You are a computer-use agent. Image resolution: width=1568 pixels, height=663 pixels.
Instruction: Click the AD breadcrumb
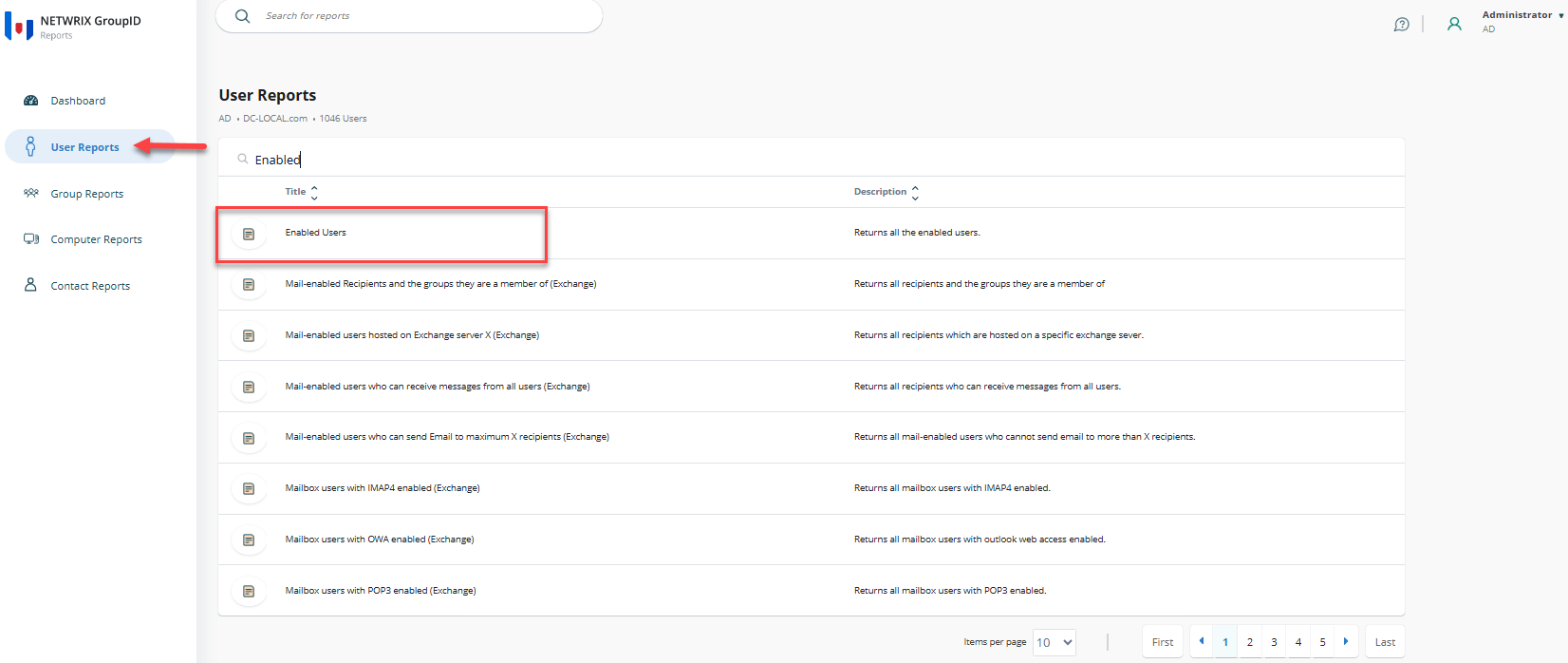[x=225, y=119]
